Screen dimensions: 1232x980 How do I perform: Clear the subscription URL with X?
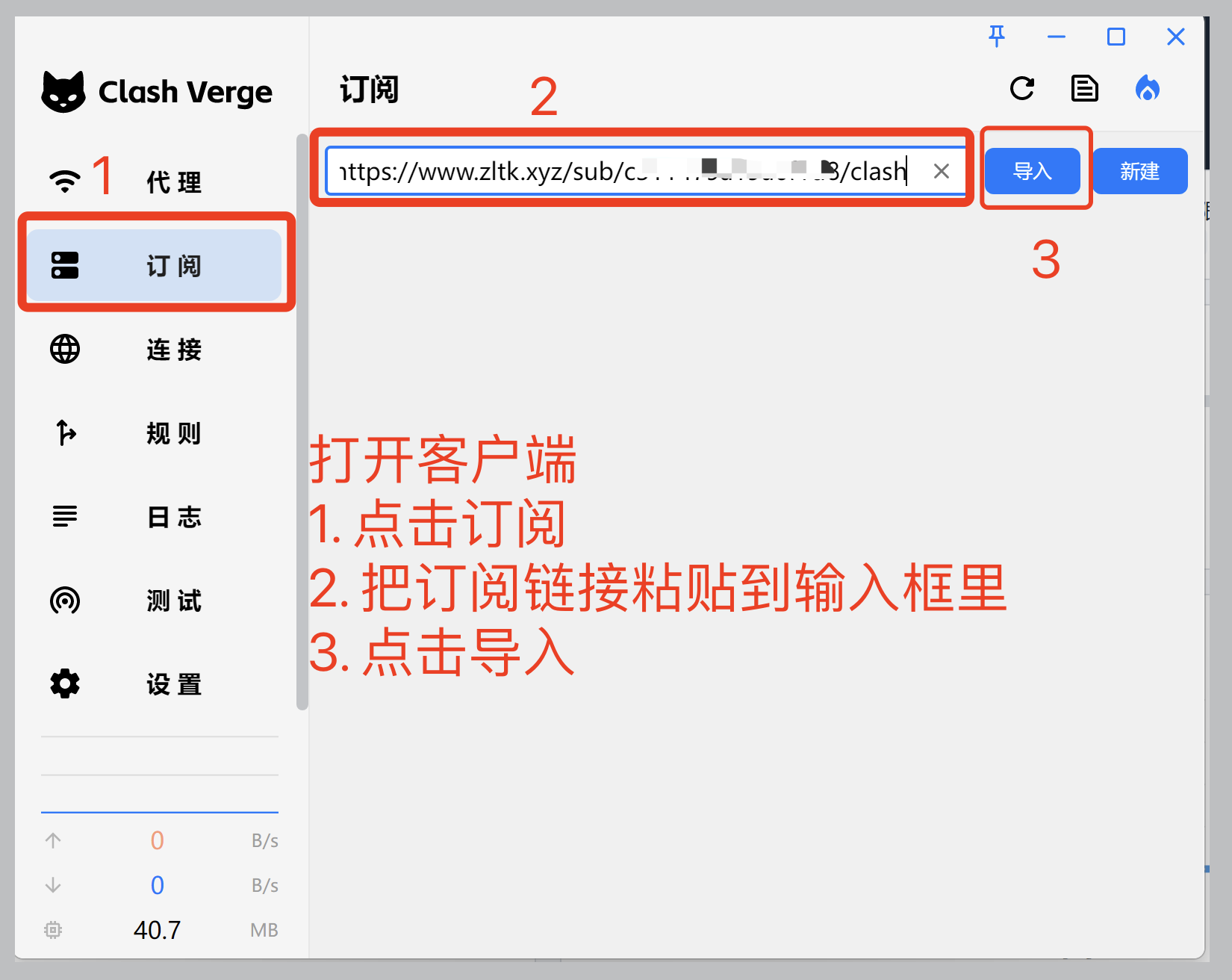(x=942, y=171)
